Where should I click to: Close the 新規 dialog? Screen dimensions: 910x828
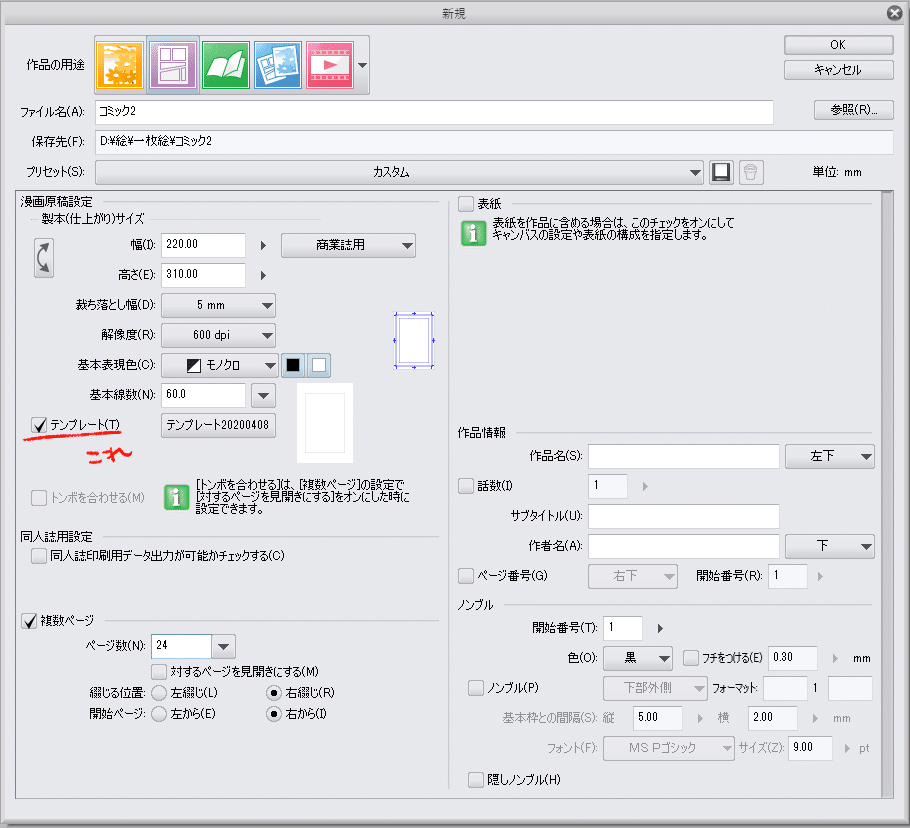[895, 13]
